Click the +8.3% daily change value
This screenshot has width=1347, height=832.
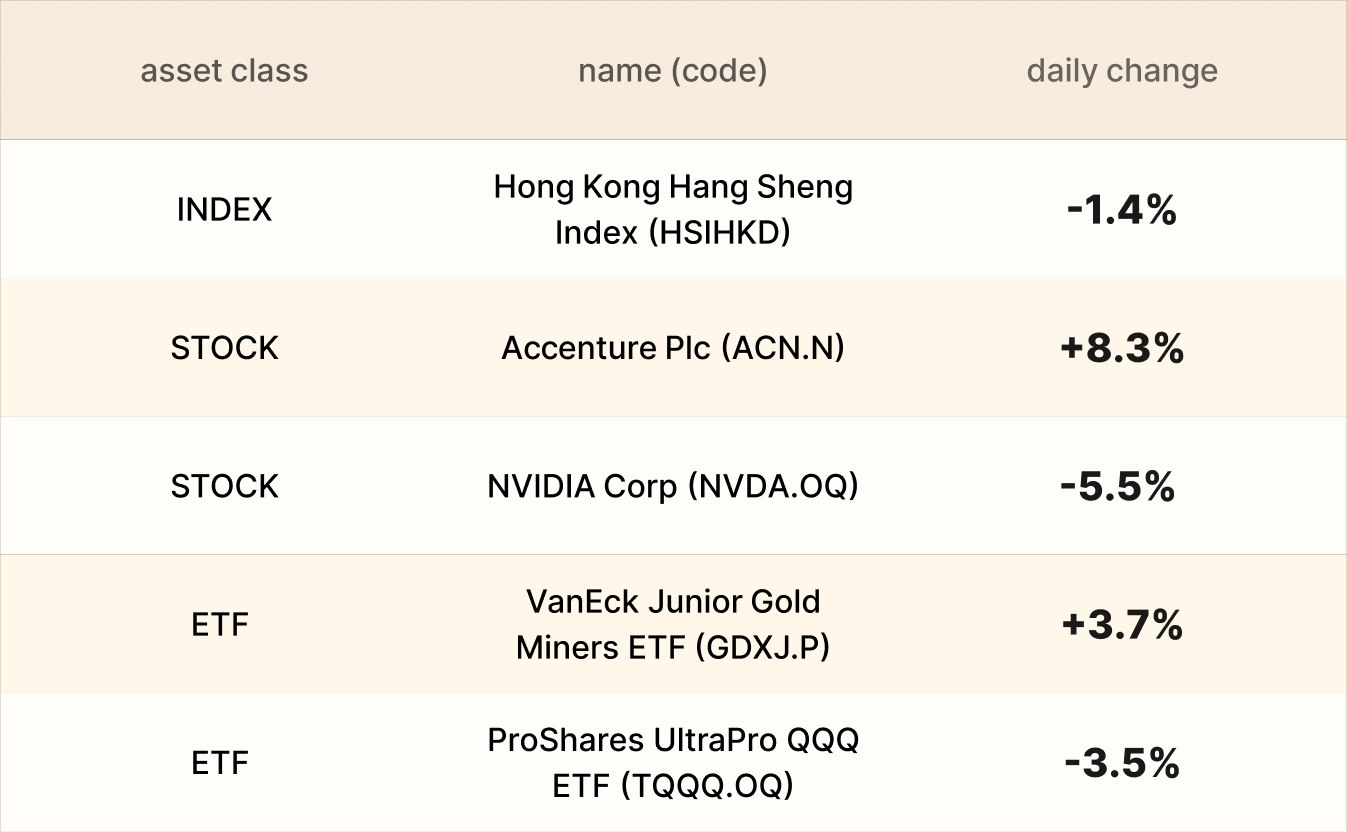pyautogui.click(x=1122, y=349)
